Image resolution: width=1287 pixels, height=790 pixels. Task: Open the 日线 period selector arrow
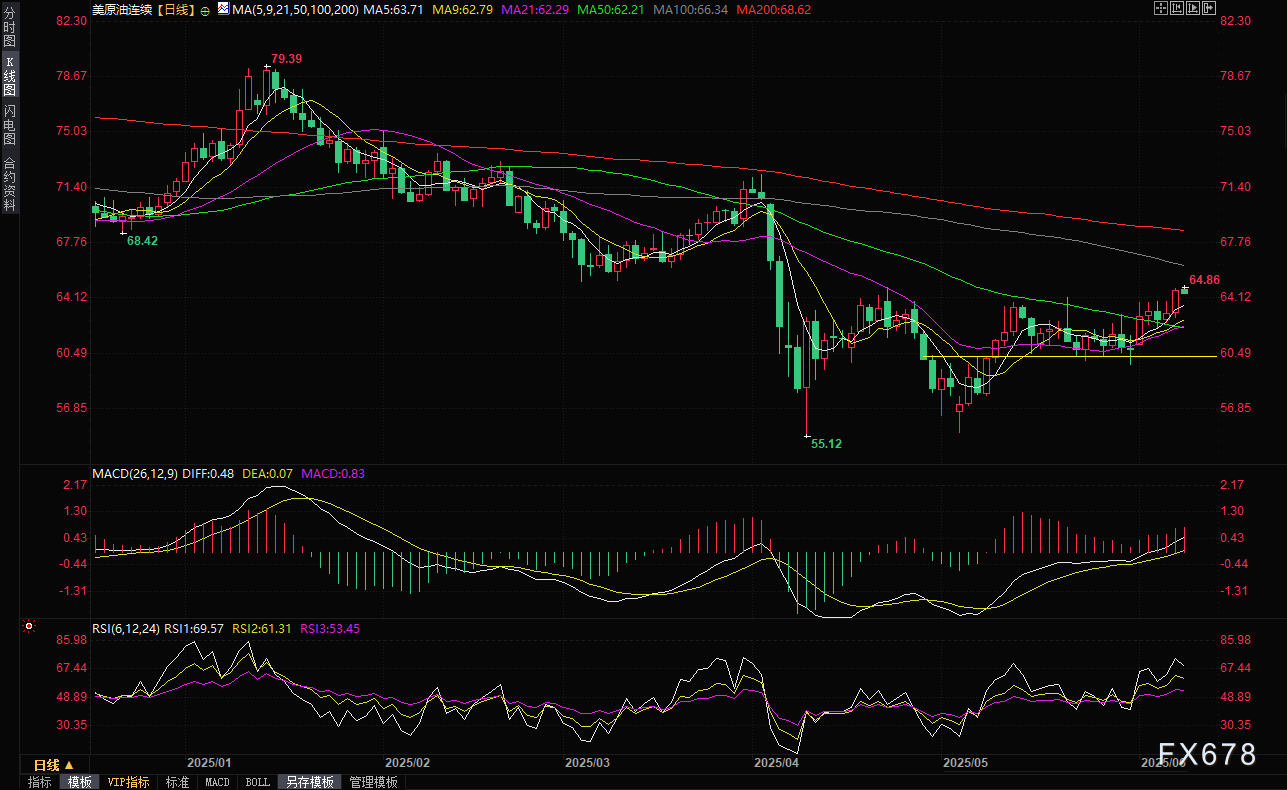pyautogui.click(x=69, y=765)
